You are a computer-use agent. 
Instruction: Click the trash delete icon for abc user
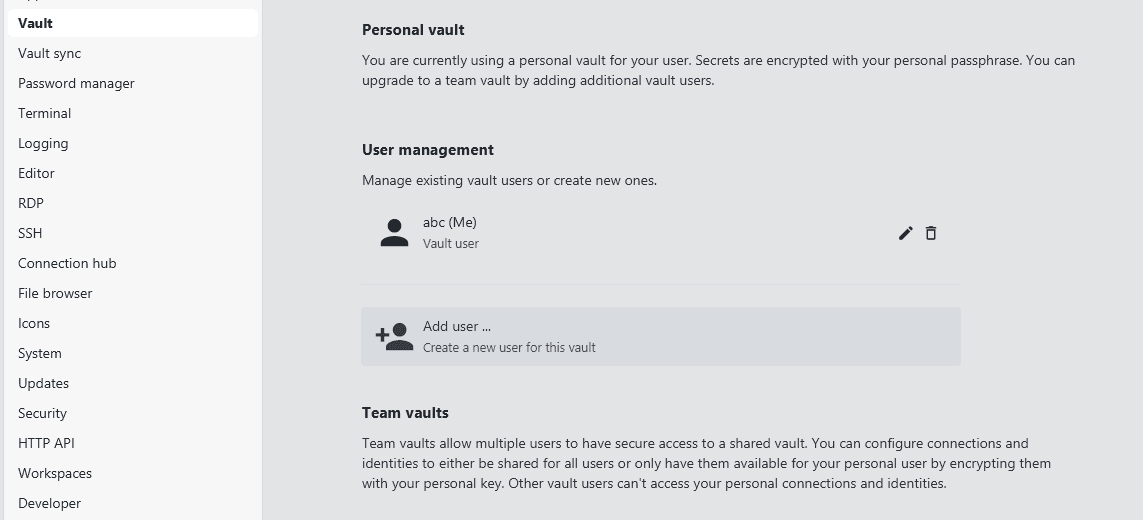point(931,233)
